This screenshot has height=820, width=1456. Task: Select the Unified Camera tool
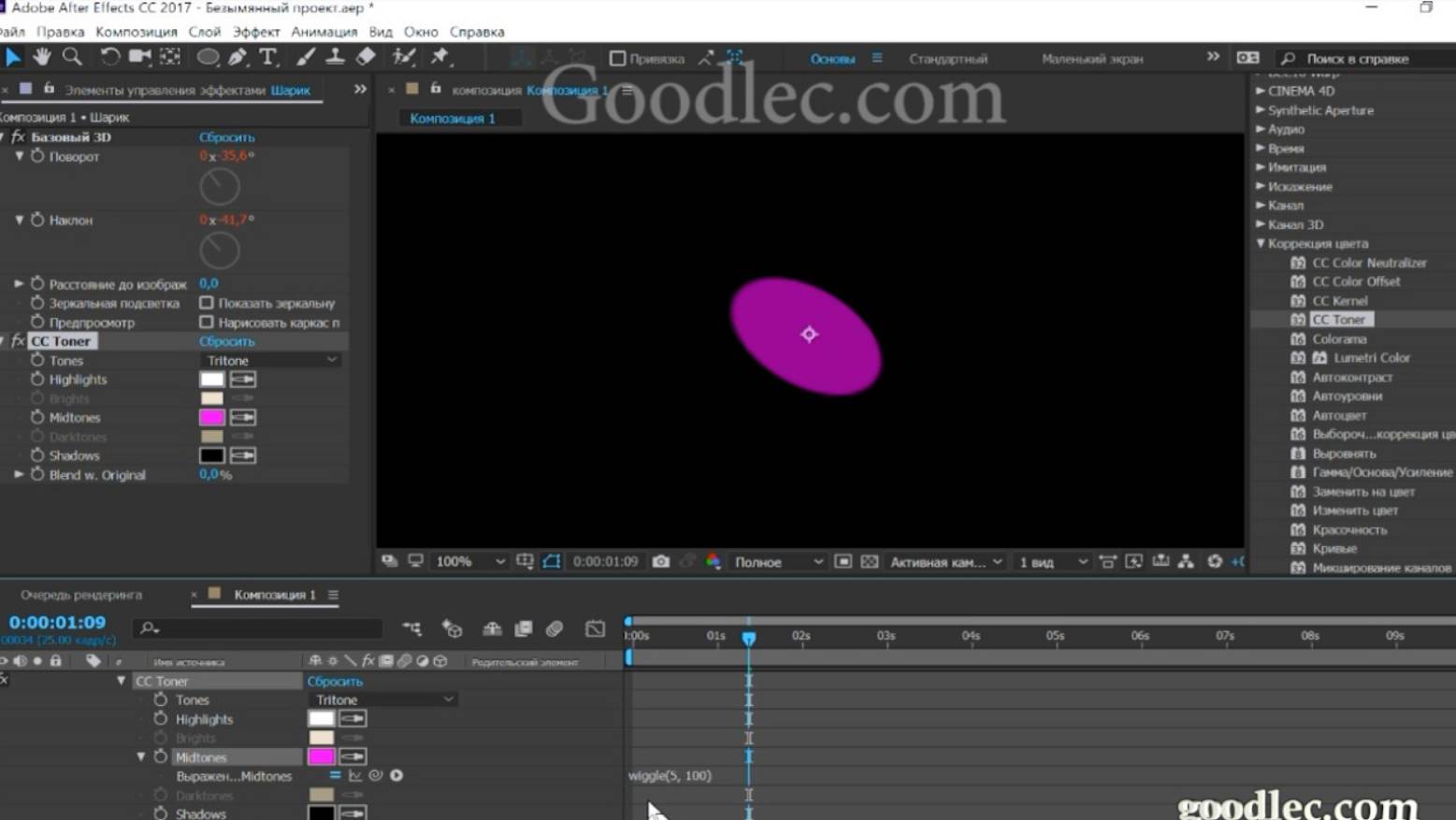140,57
